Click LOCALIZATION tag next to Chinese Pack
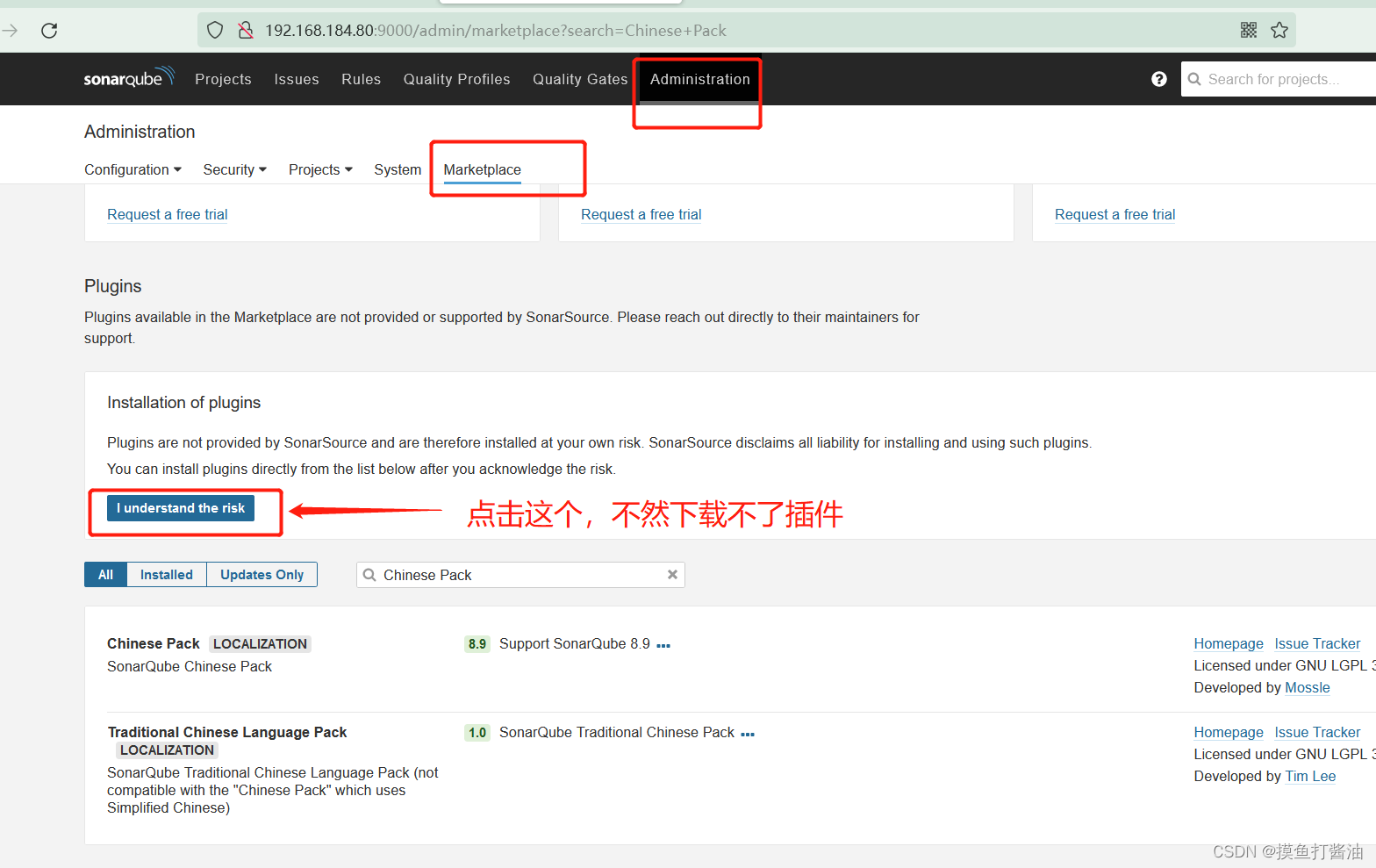The width and height of the screenshot is (1376, 868). (260, 643)
